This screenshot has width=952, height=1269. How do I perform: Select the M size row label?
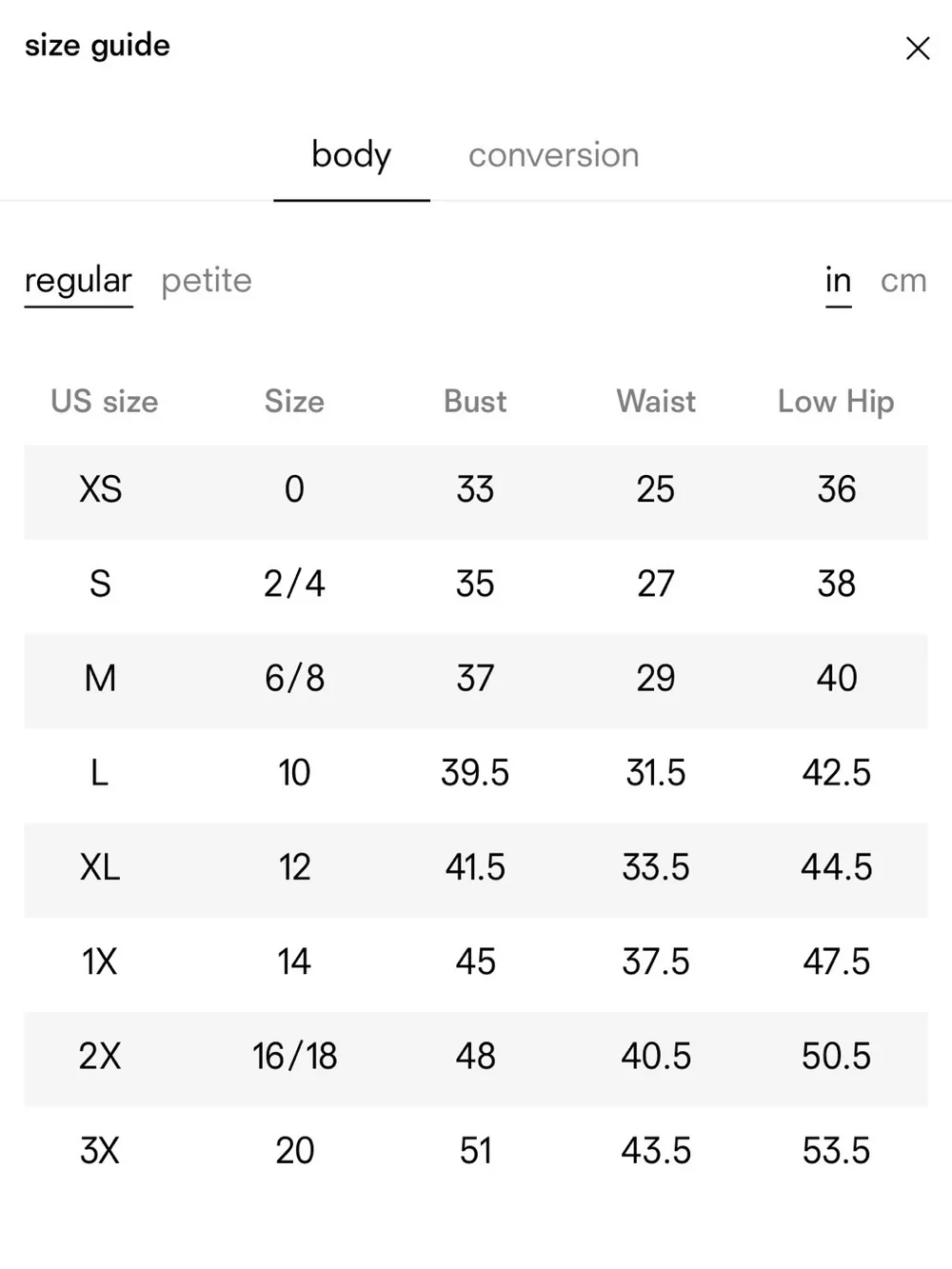[x=100, y=678]
